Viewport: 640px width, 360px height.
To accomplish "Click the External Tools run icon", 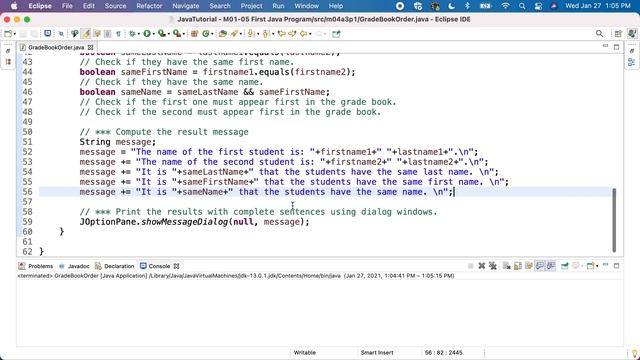I will coord(177,34).
